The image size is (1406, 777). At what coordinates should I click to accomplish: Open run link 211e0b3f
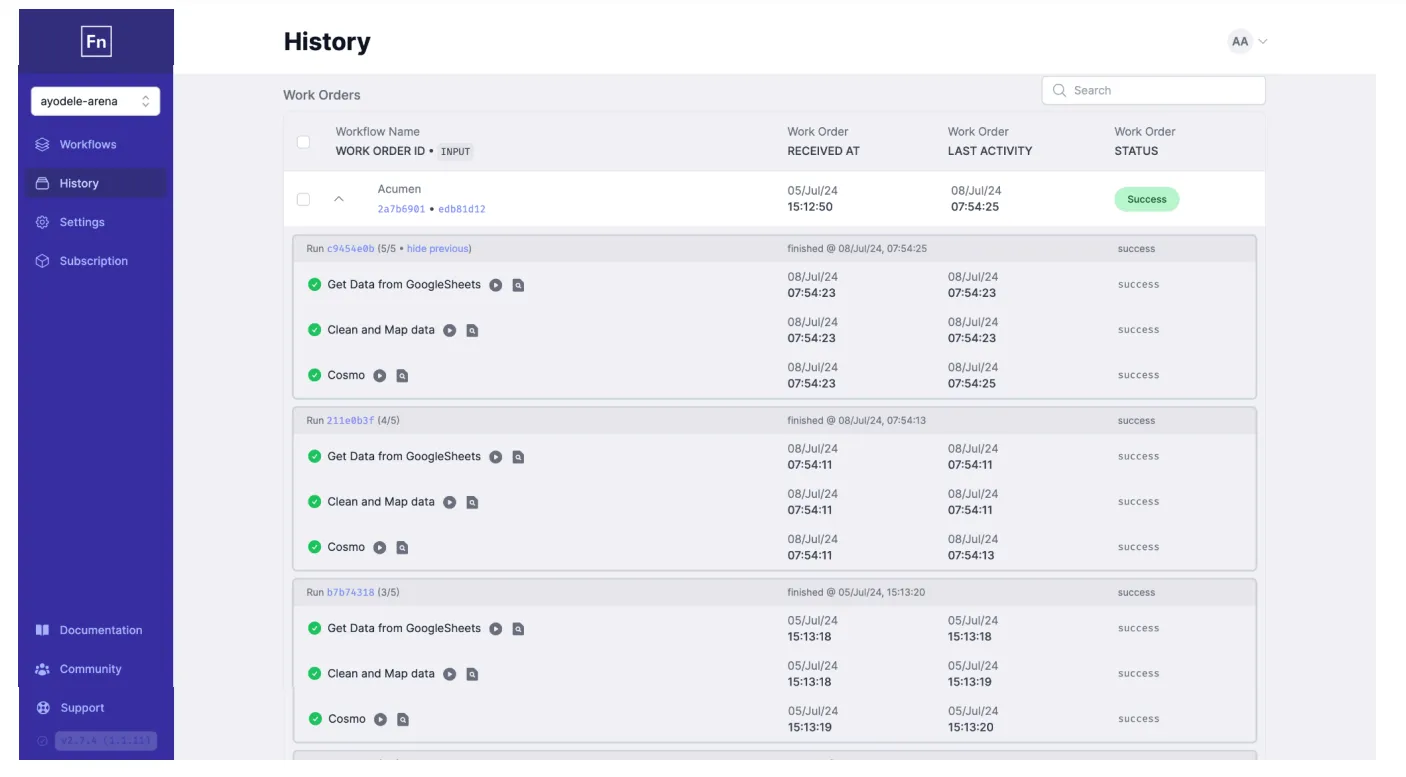pos(350,421)
